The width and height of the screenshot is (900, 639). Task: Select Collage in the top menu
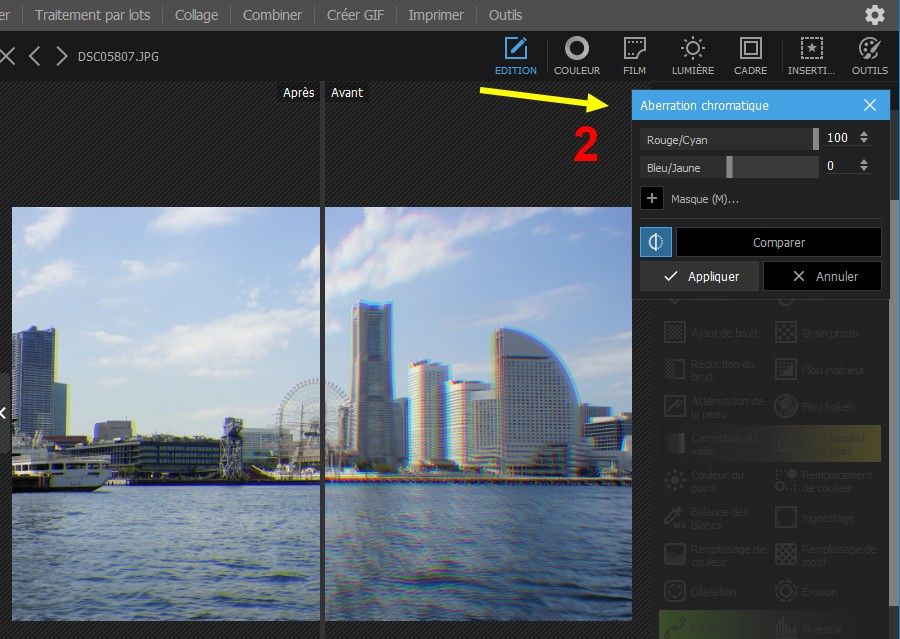pyautogui.click(x=196, y=15)
